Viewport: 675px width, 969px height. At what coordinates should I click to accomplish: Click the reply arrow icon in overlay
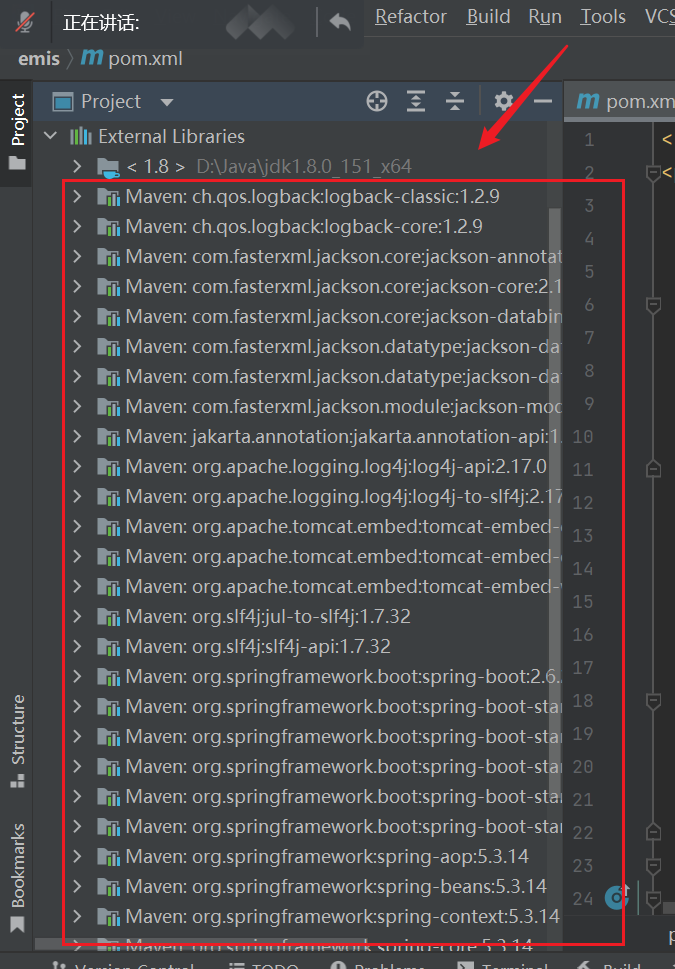coord(340,22)
